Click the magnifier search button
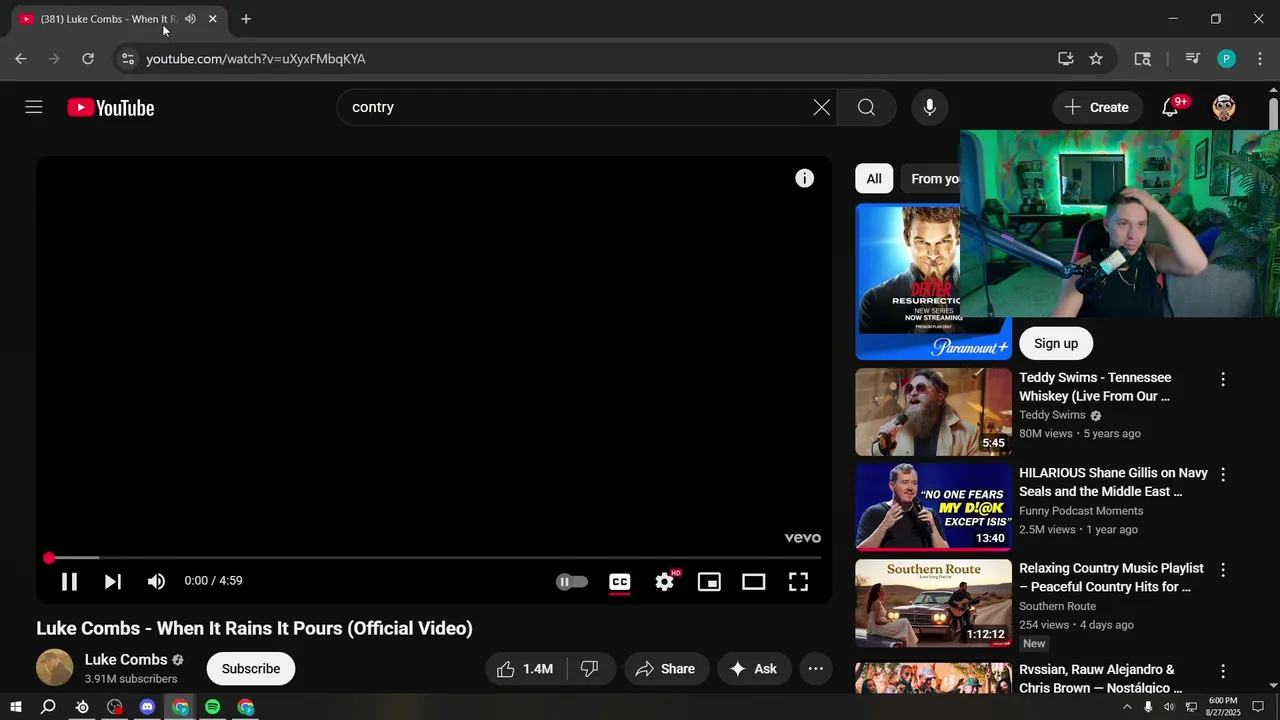 866,107
